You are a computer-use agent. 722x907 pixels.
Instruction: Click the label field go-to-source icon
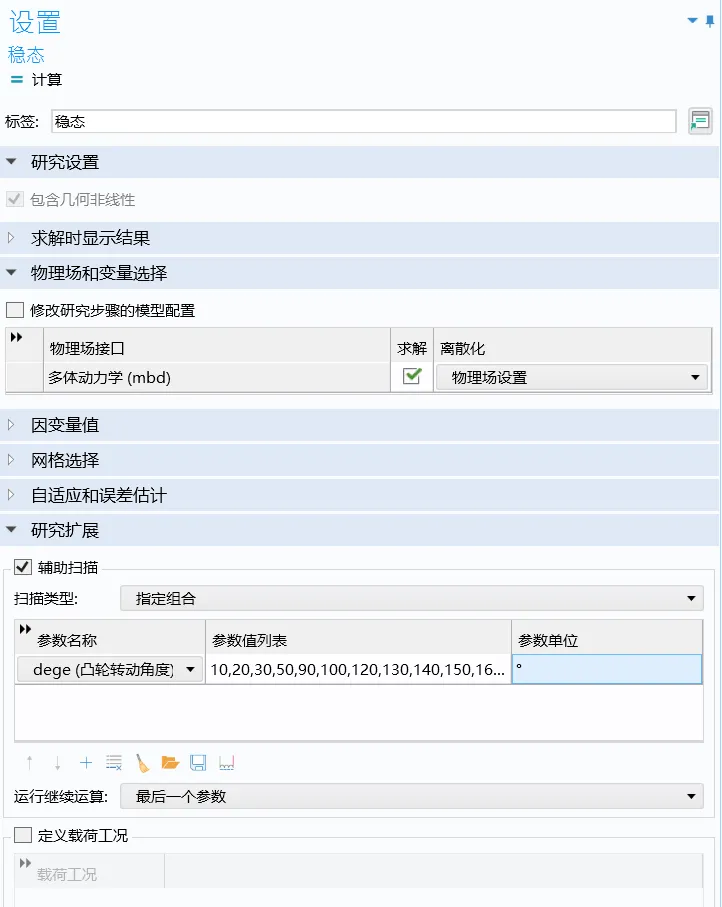point(700,121)
